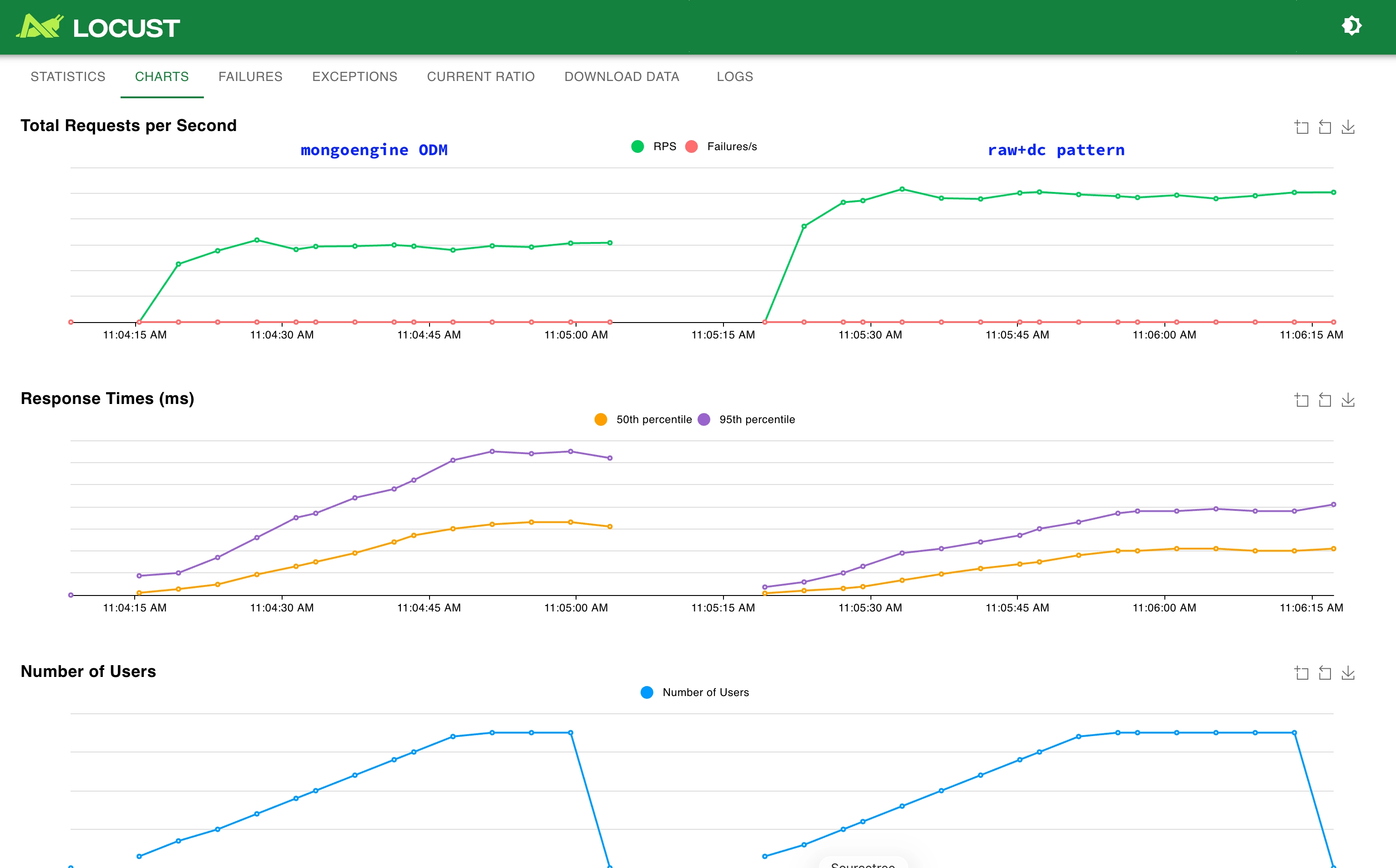Select the peak RPS data point on raw+dc pattern

(902, 188)
